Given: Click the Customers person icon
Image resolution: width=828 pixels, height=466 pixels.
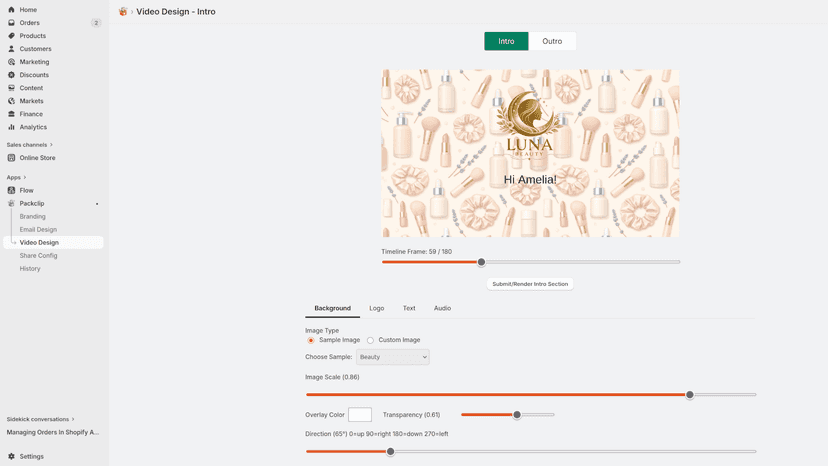Looking at the screenshot, I should pos(11,49).
